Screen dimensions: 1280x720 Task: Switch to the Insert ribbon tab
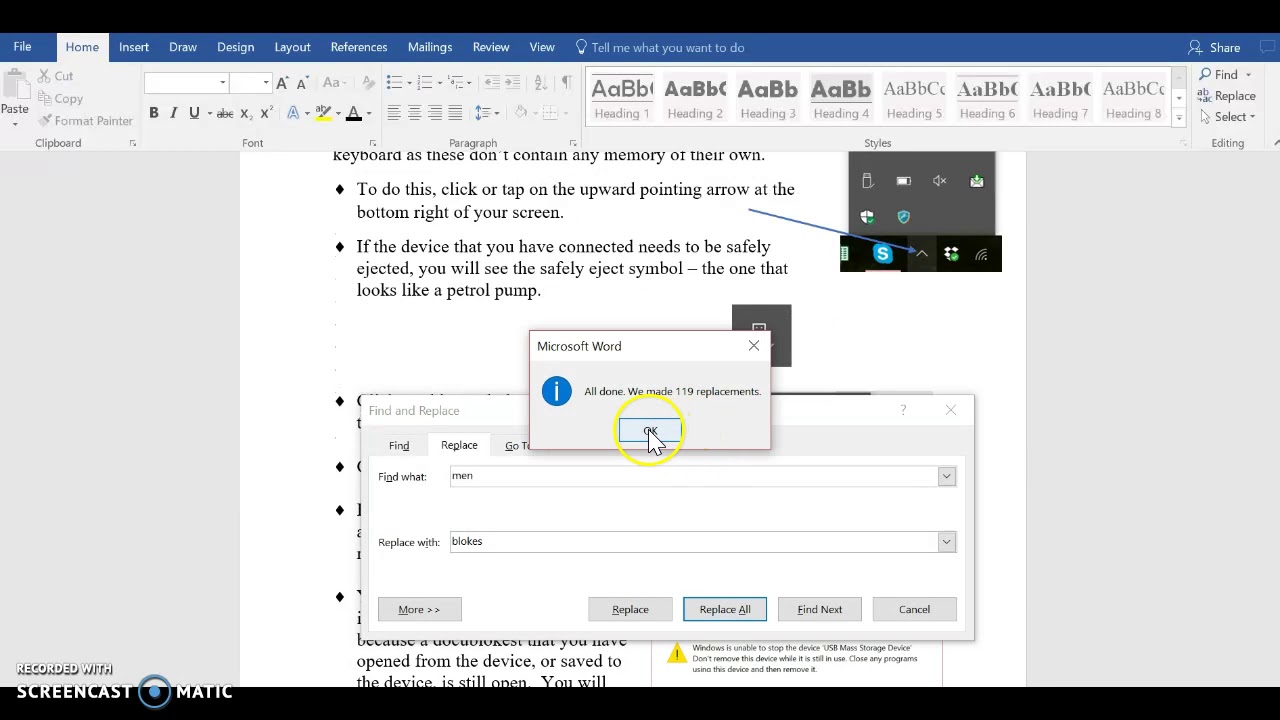(134, 47)
